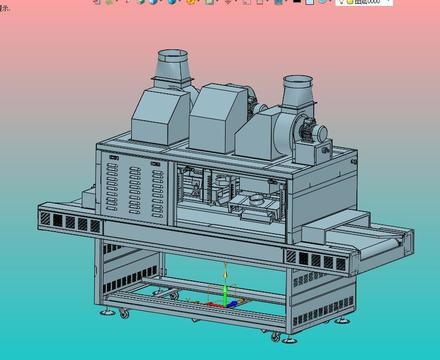The width and height of the screenshot is (440, 360).
Task: Select the layer name combo box
Action: [x=364, y=2]
